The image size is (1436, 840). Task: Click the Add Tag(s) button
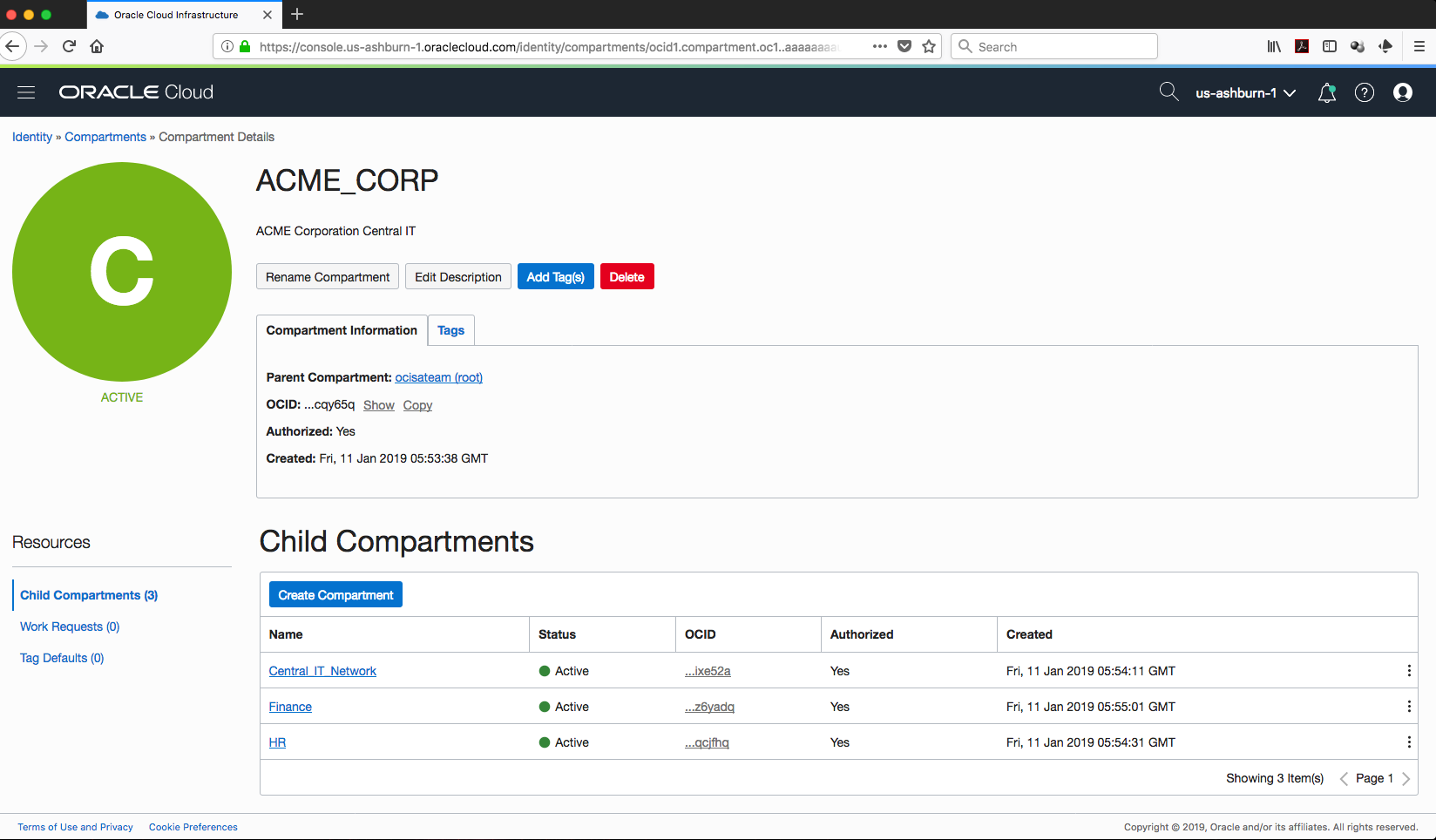pos(556,277)
